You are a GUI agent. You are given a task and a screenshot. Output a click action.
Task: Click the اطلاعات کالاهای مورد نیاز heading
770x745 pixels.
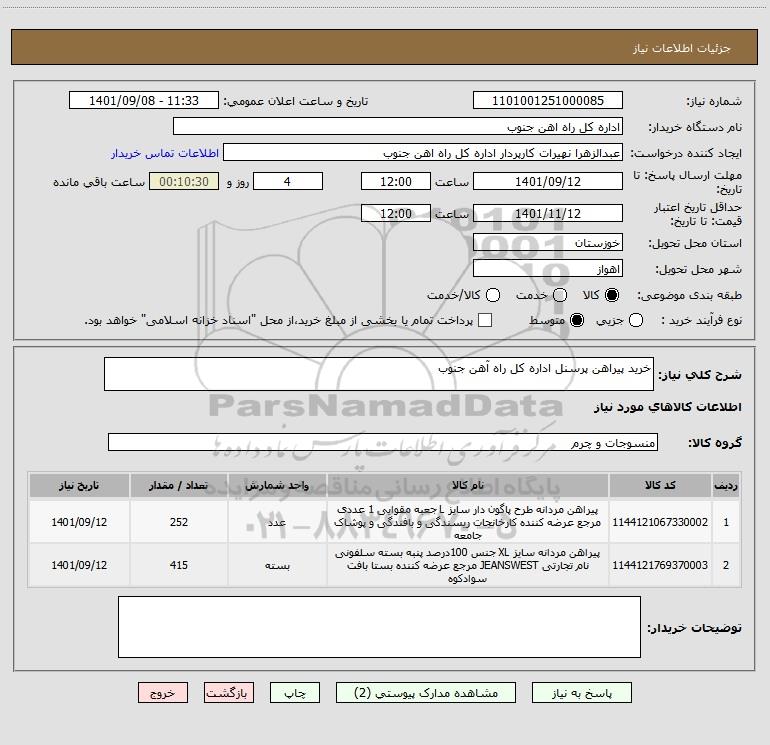[x=667, y=407]
